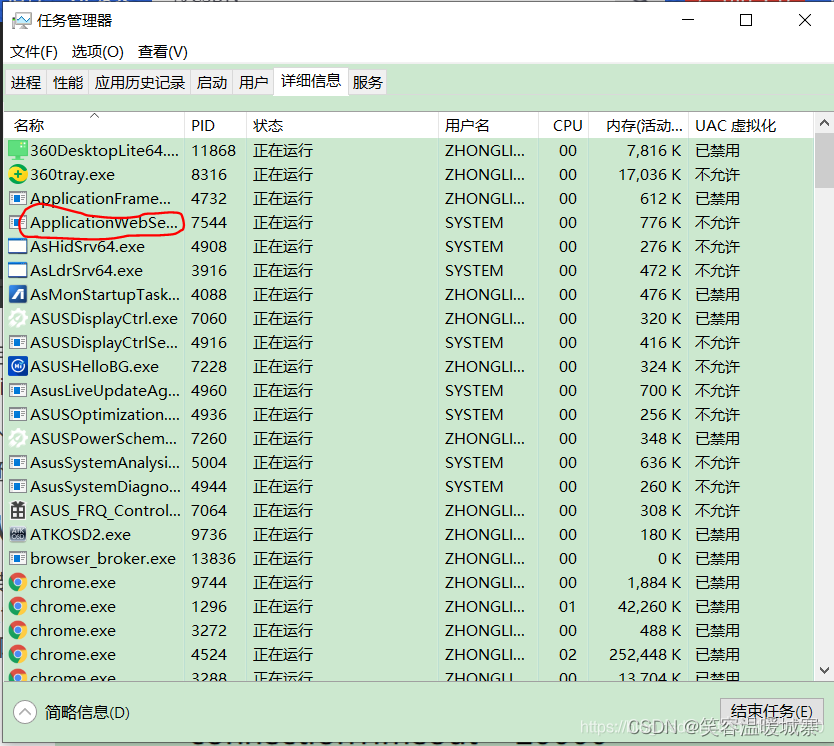Image resolution: width=834 pixels, height=746 pixels.
Task: Open the 选项(O) menu
Action: pos(97,52)
